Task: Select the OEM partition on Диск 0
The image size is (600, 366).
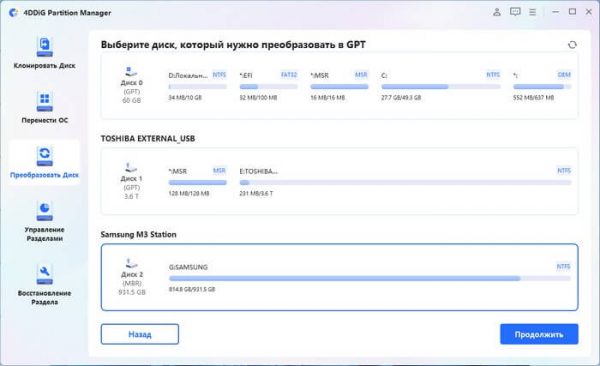Action: 542,86
